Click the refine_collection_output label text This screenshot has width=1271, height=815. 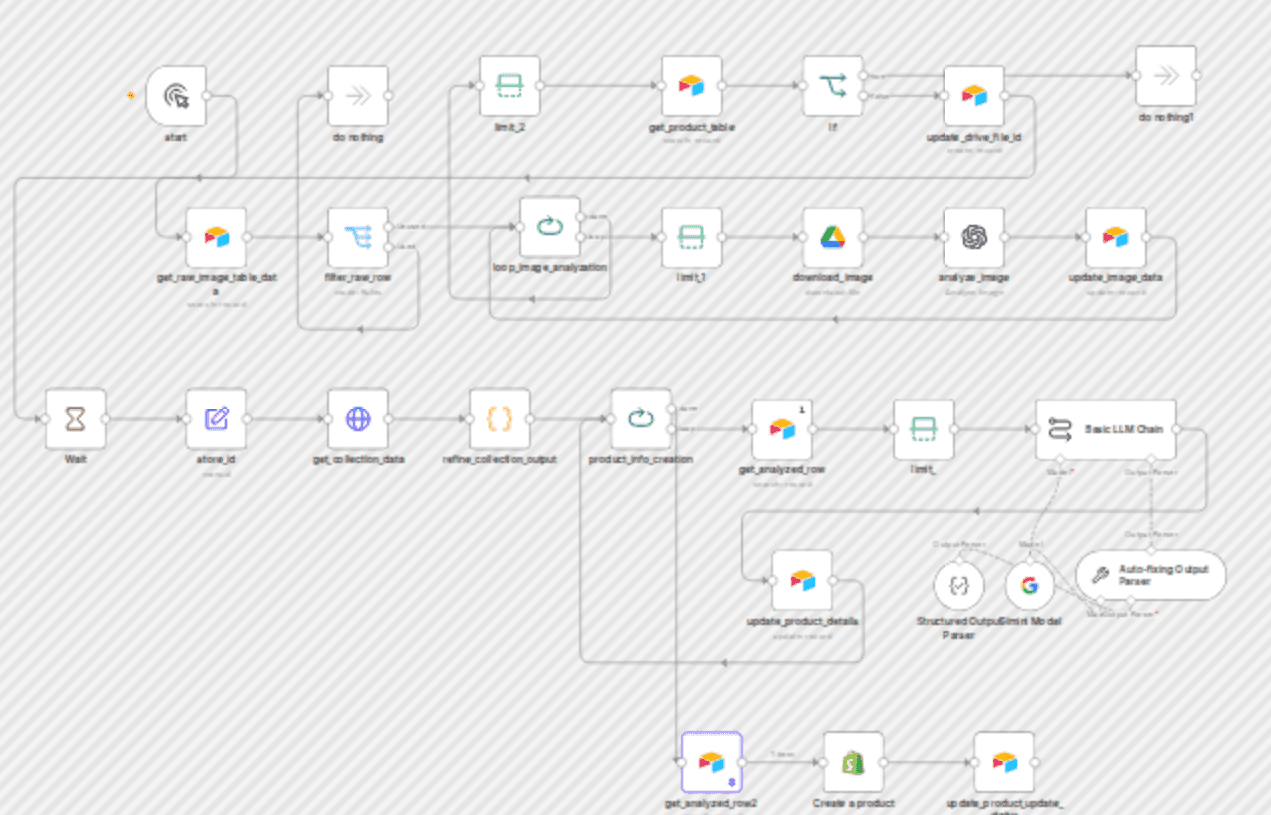point(500,459)
